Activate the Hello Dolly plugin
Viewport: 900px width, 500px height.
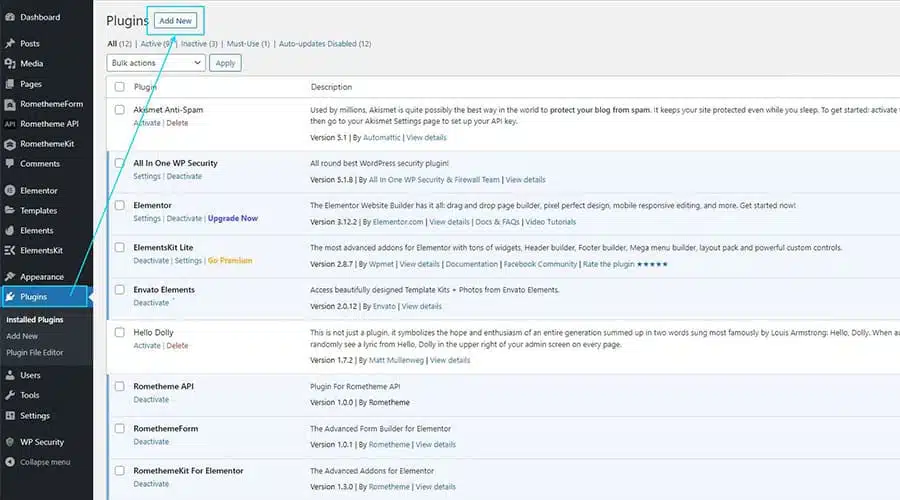click(x=147, y=346)
